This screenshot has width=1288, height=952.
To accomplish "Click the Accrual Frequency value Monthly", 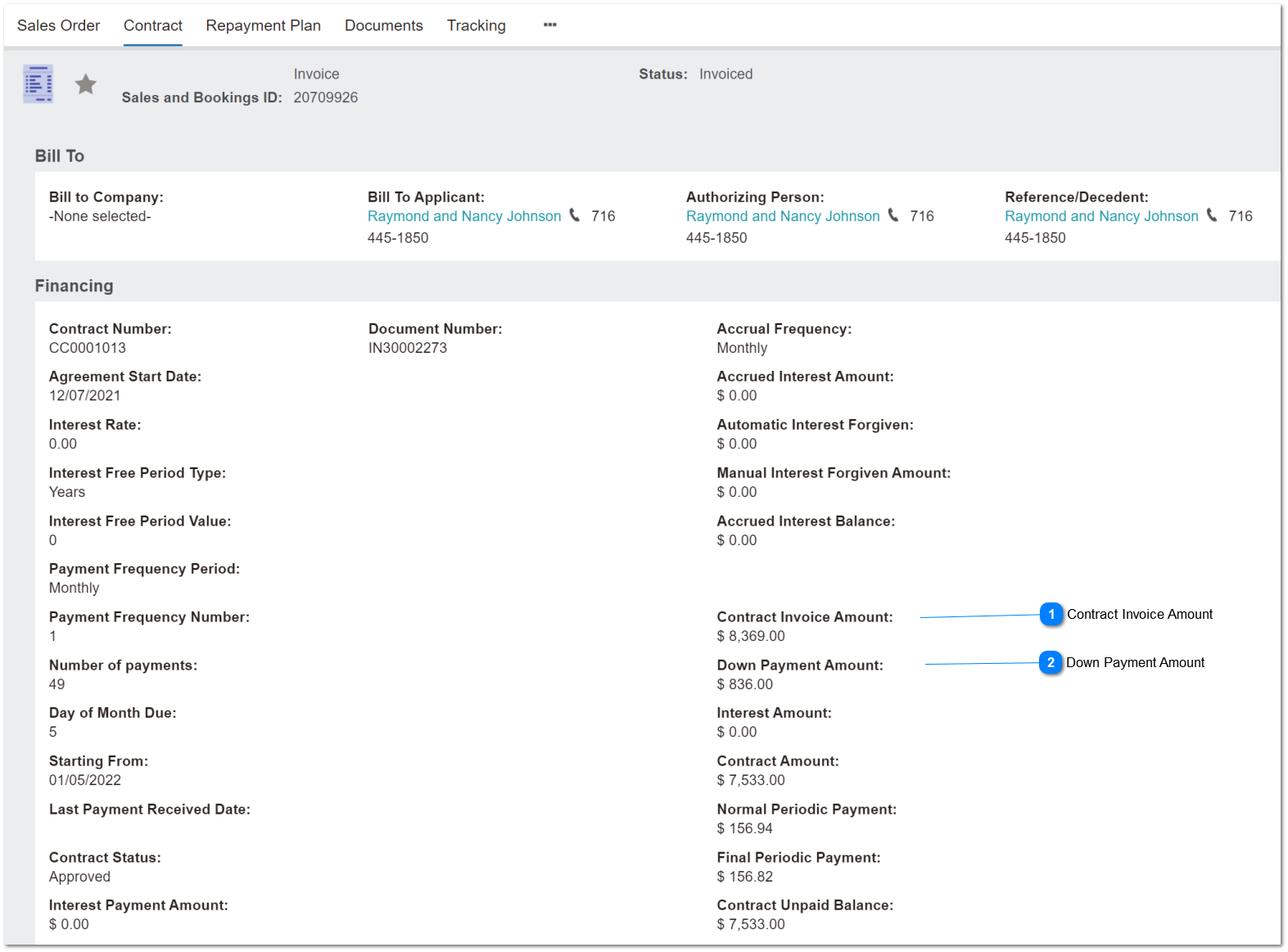I will click(743, 348).
